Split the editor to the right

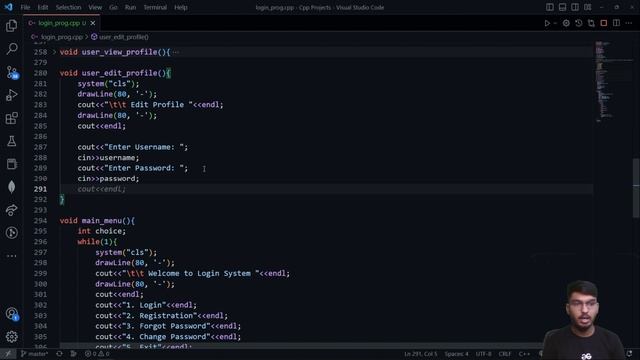pyautogui.click(x=616, y=23)
